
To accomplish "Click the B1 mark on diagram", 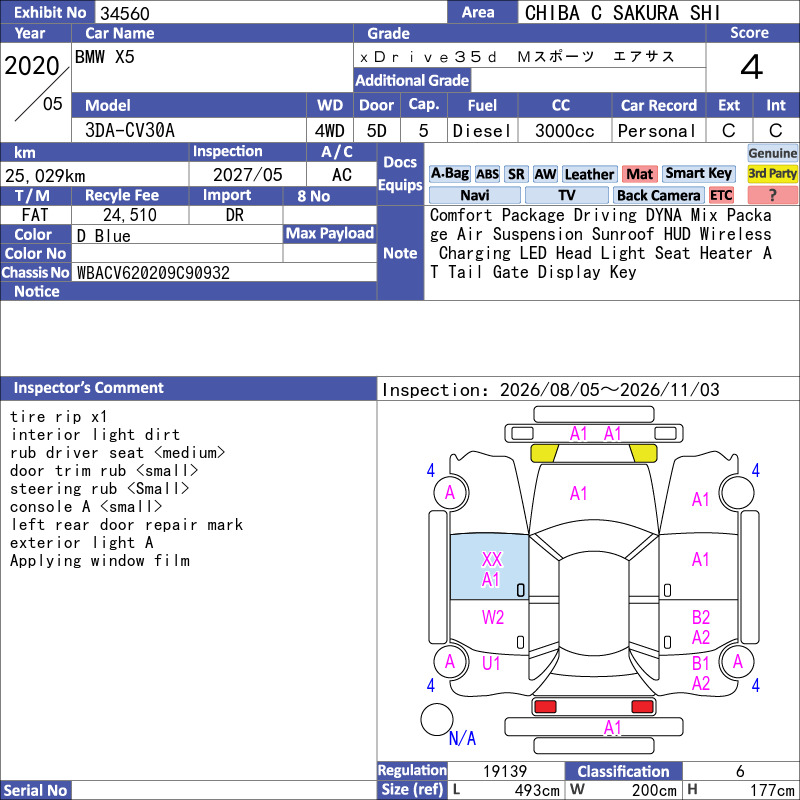I will (x=701, y=664).
